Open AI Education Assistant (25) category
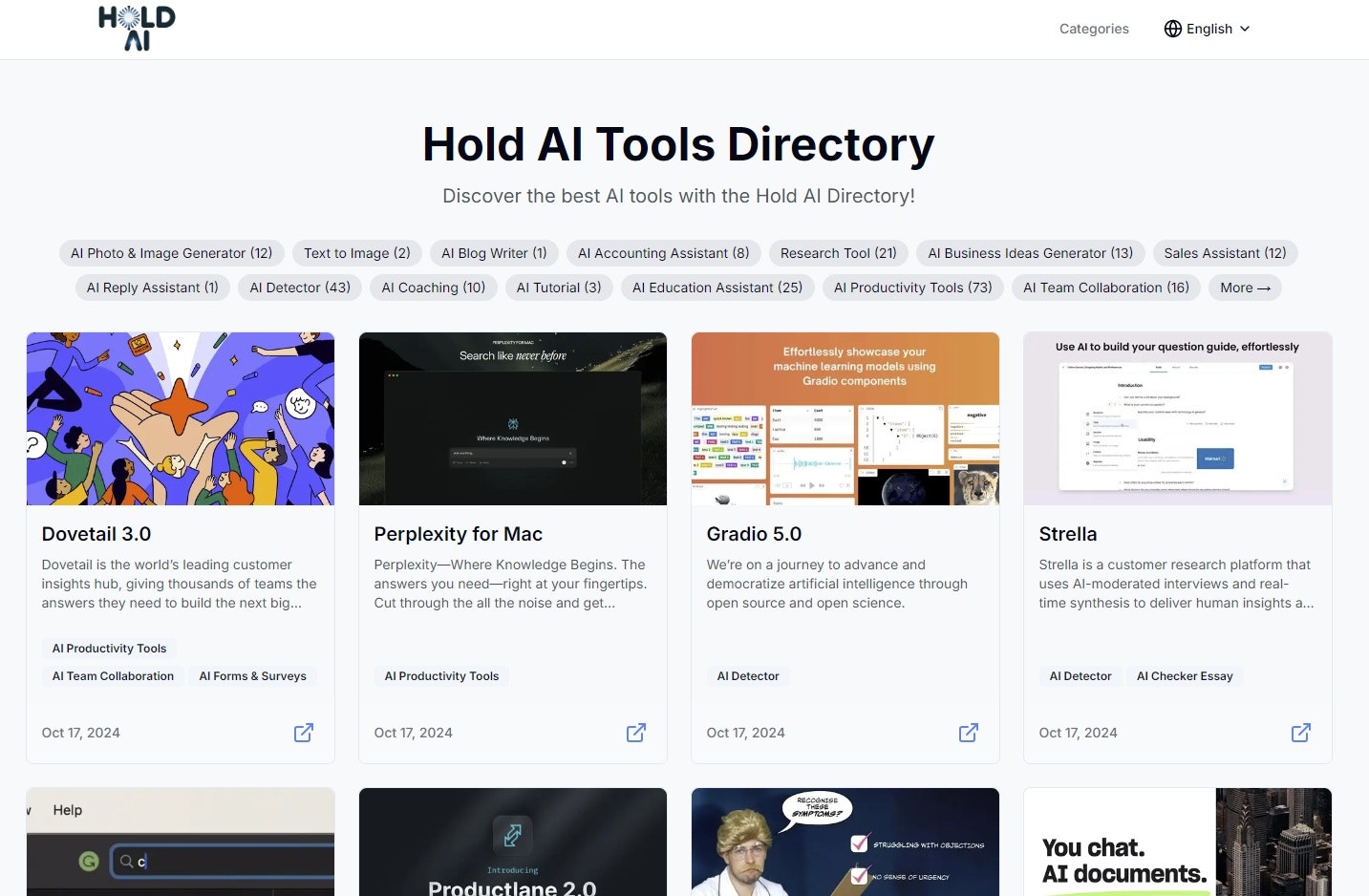This screenshot has height=896, width=1369. (x=717, y=288)
